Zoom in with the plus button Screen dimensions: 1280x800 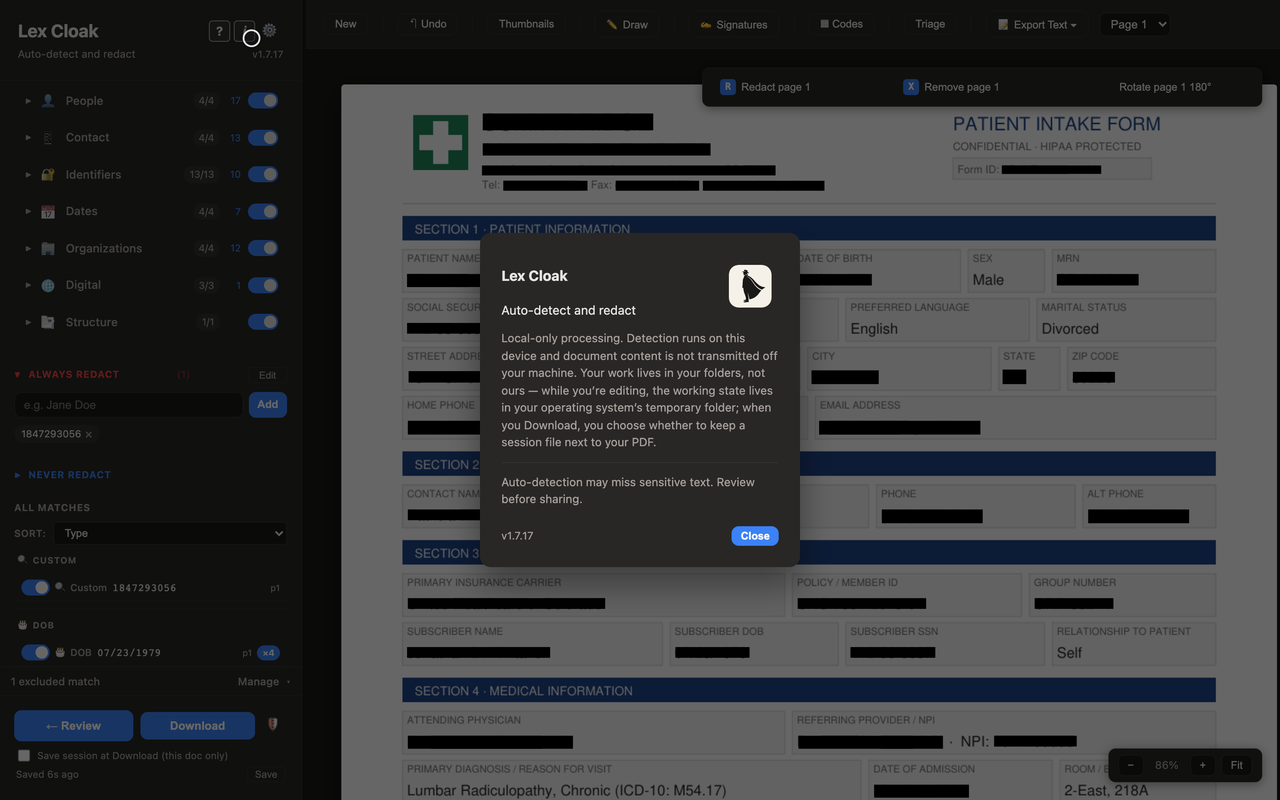(x=1202, y=765)
